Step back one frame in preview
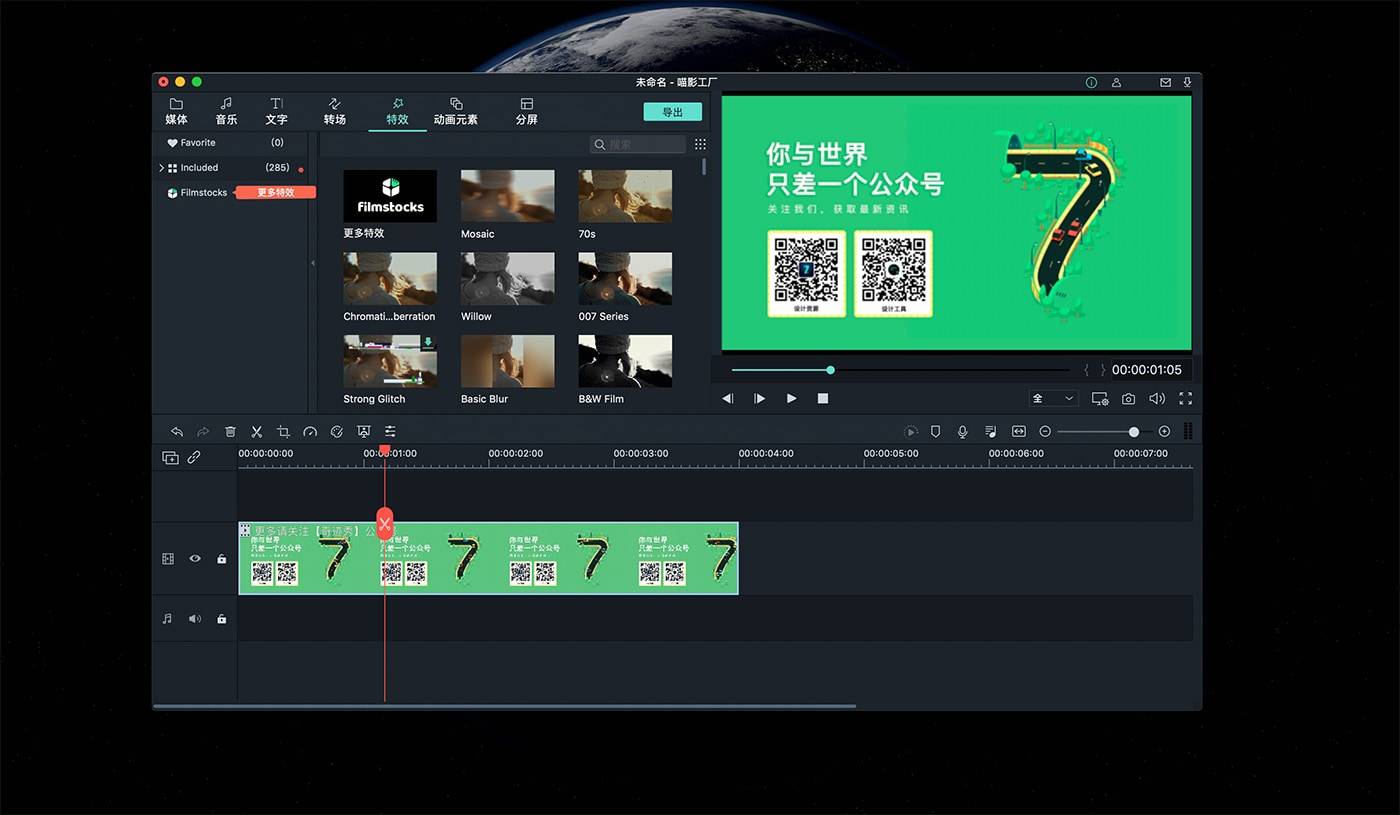 (x=728, y=398)
